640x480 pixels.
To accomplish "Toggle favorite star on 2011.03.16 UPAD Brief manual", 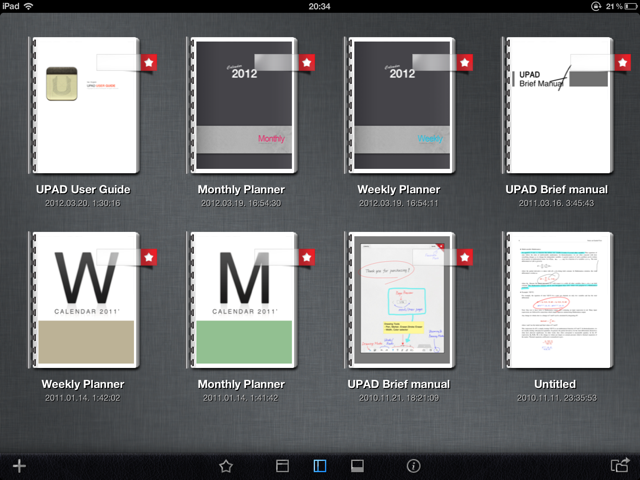I will point(623,62).
